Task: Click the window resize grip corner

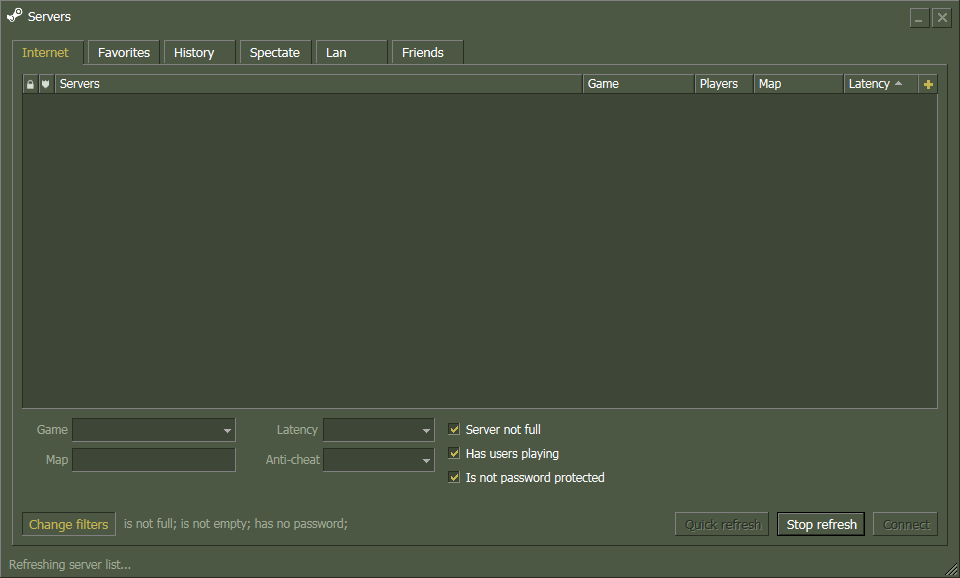Action: click(952, 570)
